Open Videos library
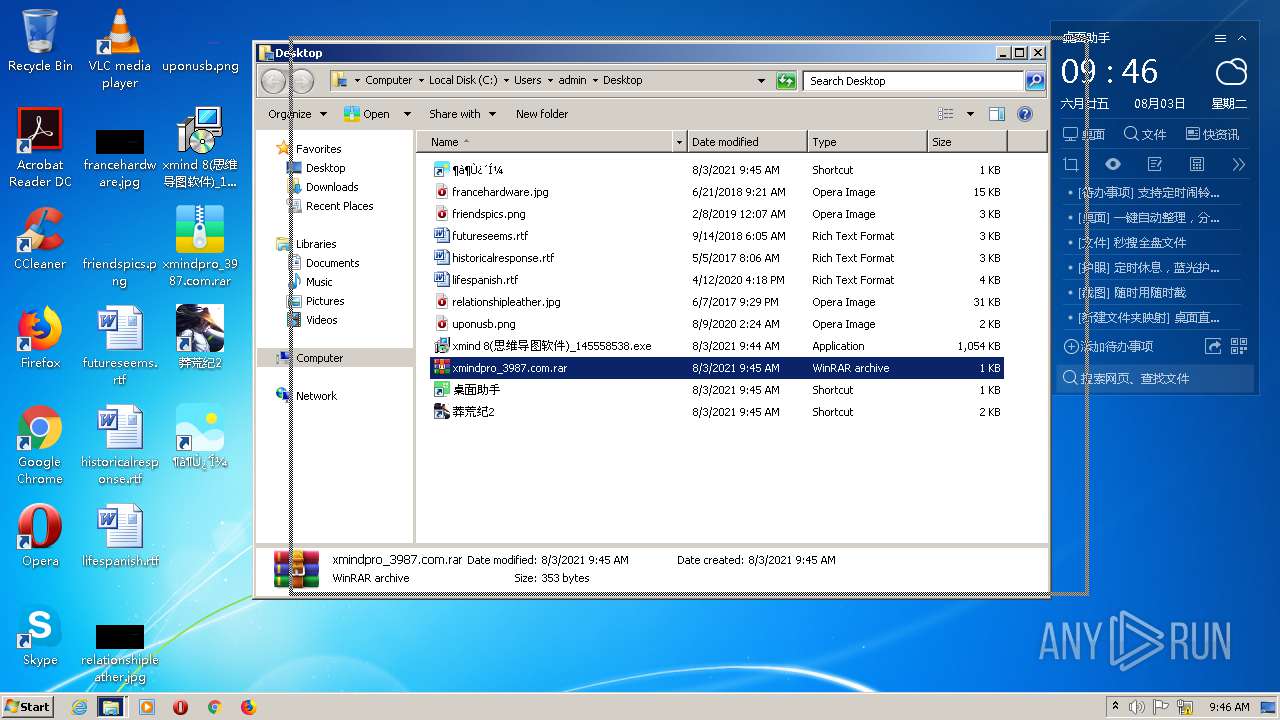 pyautogui.click(x=321, y=320)
